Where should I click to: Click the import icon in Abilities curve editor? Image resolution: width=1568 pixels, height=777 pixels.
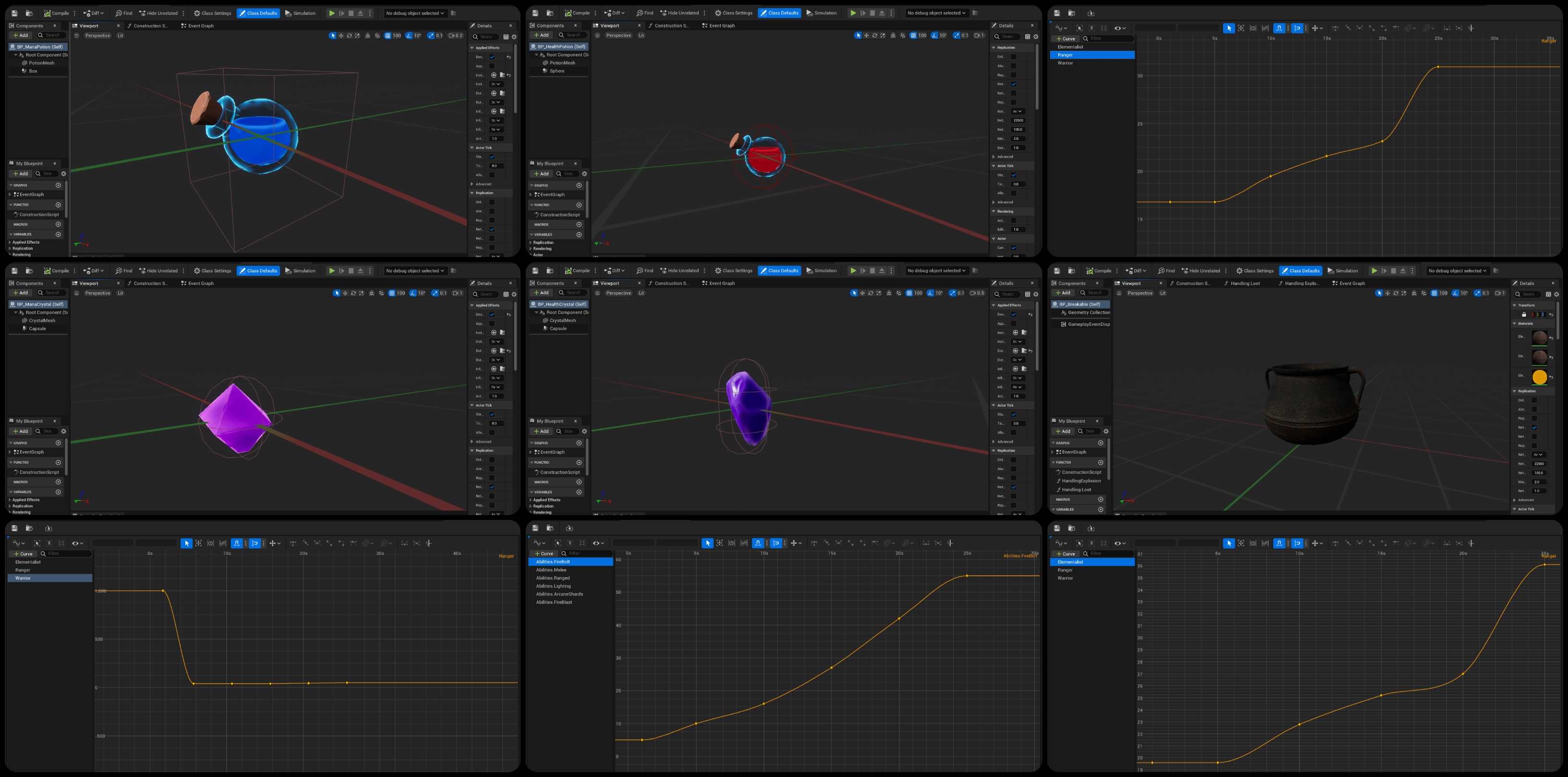point(569,528)
